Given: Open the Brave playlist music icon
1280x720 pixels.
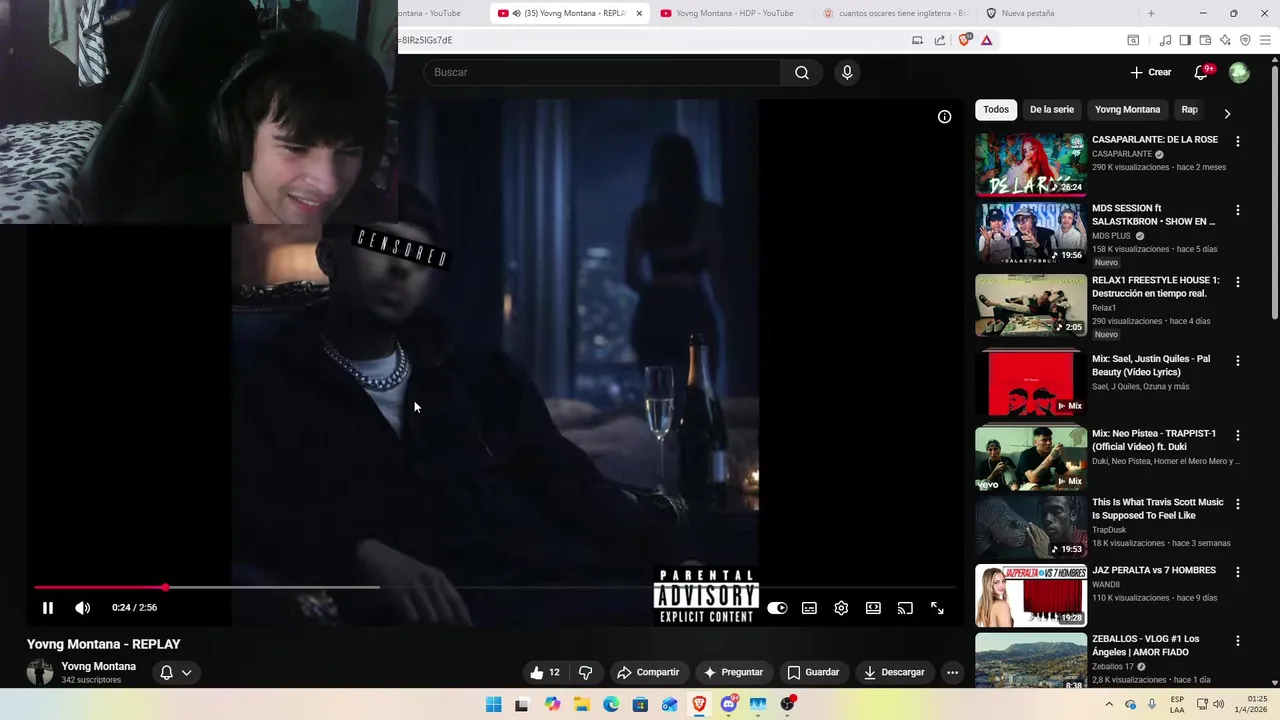Looking at the screenshot, I should tap(1165, 40).
